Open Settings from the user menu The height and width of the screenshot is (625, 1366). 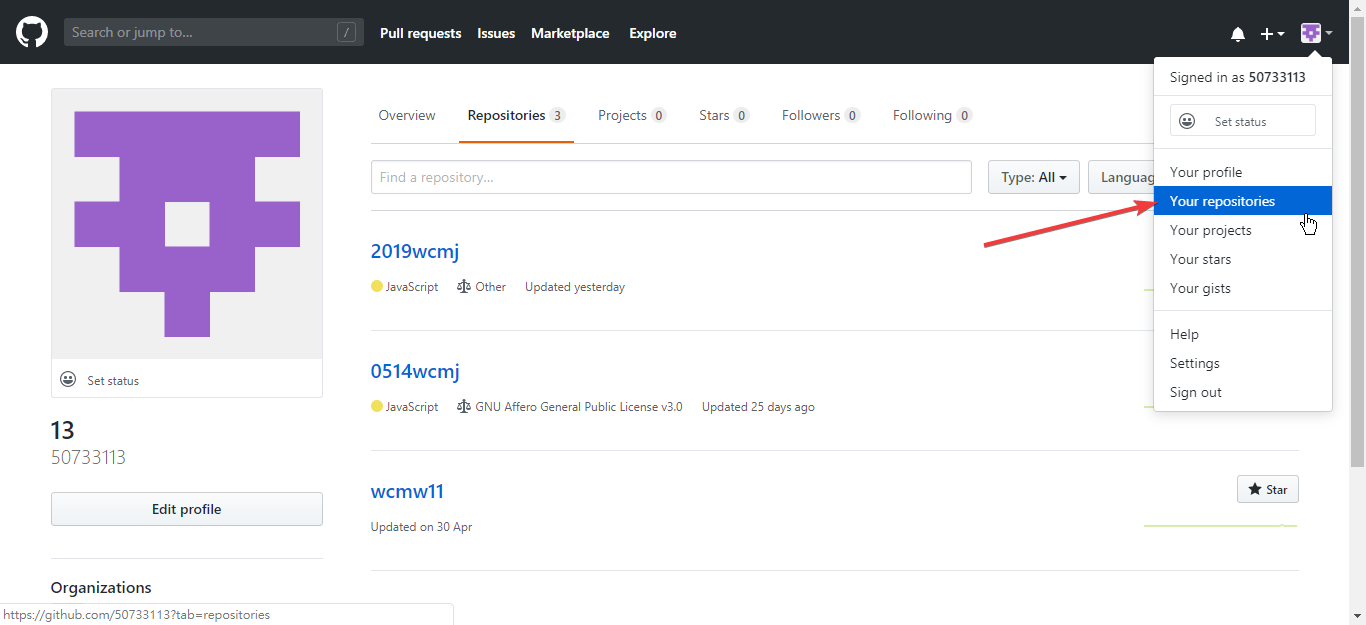pyautogui.click(x=1243, y=363)
